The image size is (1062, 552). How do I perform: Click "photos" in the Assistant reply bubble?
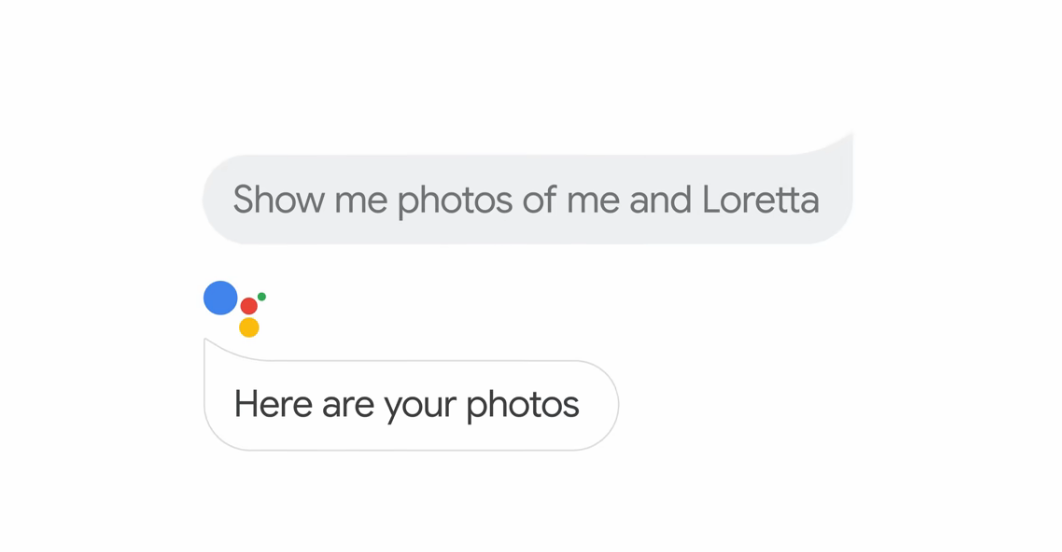click(x=522, y=406)
